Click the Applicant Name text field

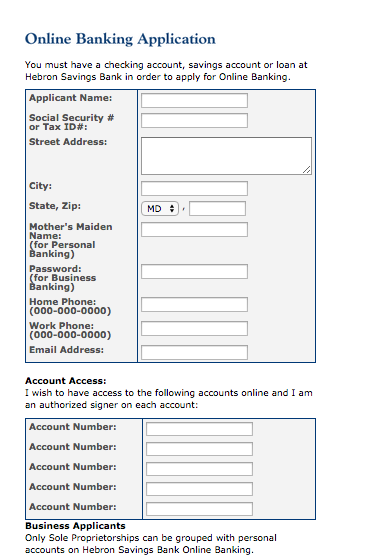point(194,100)
